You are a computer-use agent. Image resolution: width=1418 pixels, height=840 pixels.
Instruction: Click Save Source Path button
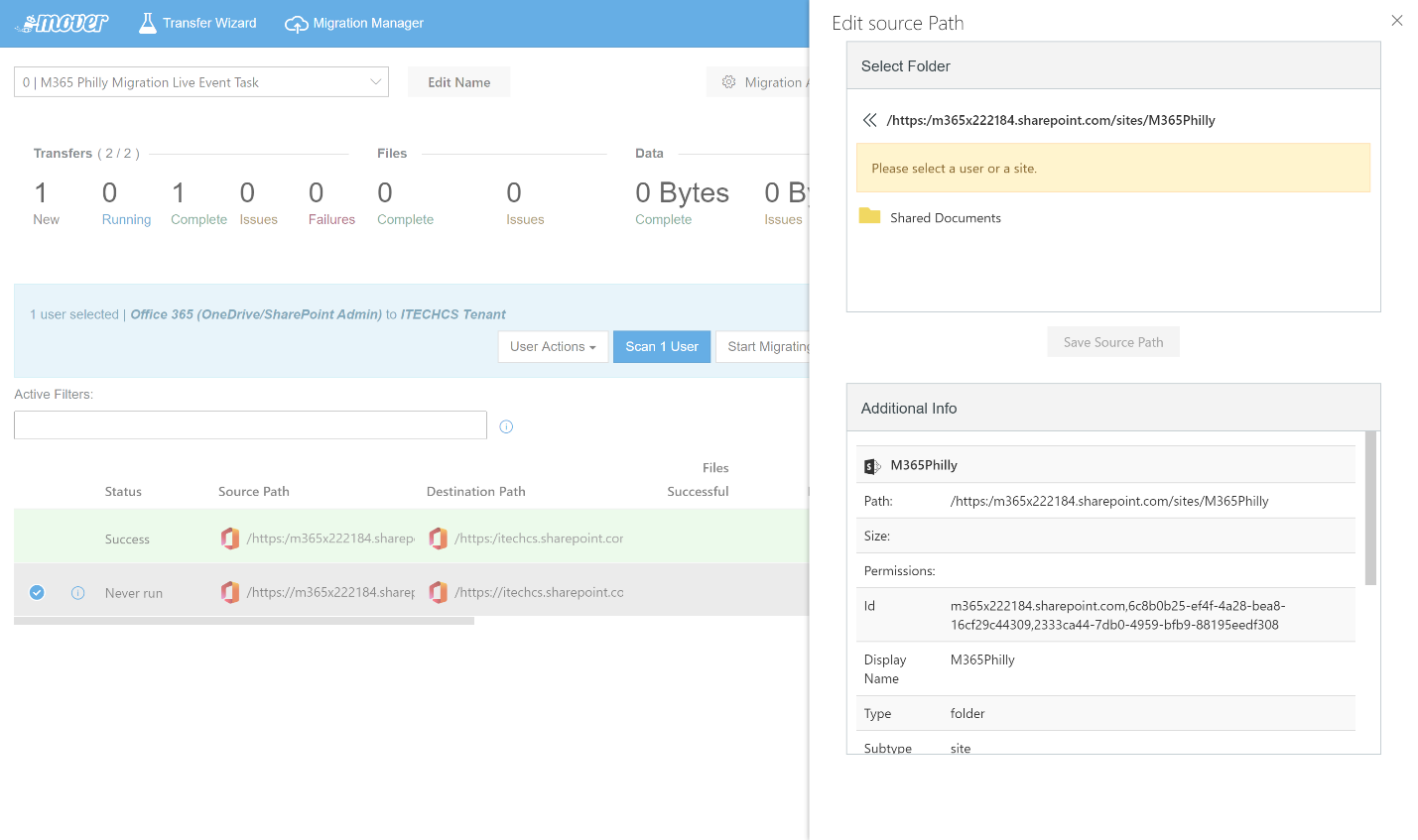tap(1112, 342)
